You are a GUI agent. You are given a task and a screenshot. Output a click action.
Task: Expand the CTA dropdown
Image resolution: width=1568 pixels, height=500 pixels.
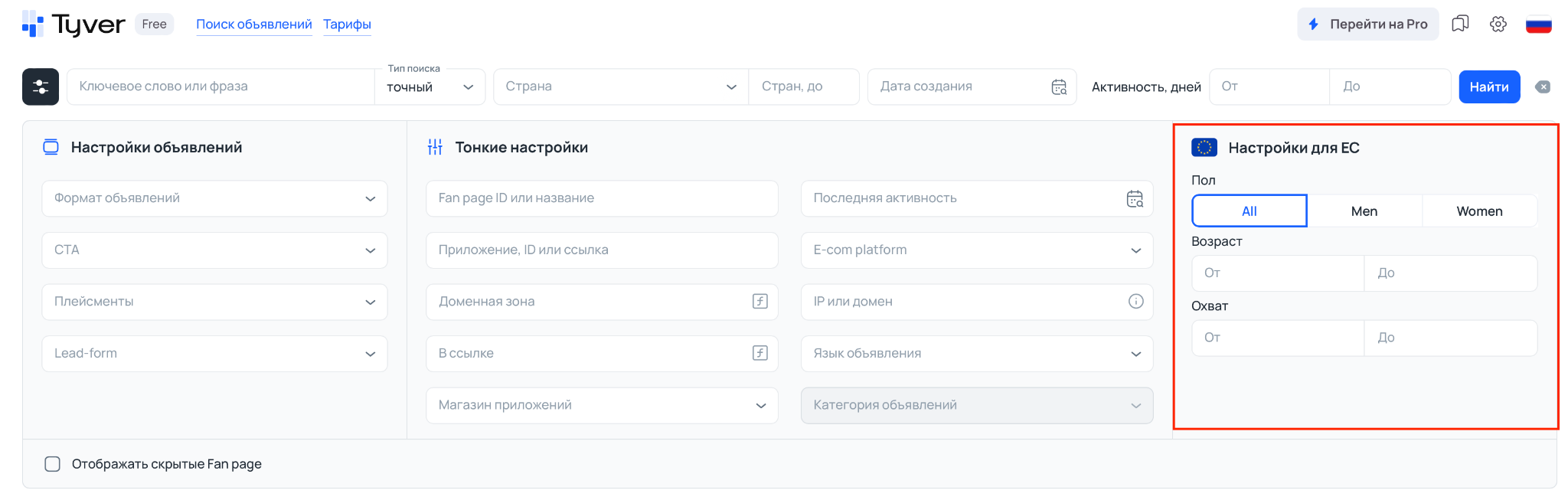pos(214,250)
